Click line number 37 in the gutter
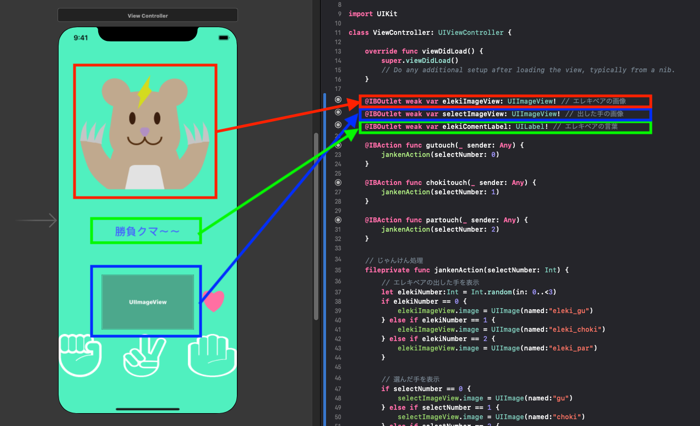Viewport: 700px width, 426px height. pyautogui.click(x=338, y=292)
